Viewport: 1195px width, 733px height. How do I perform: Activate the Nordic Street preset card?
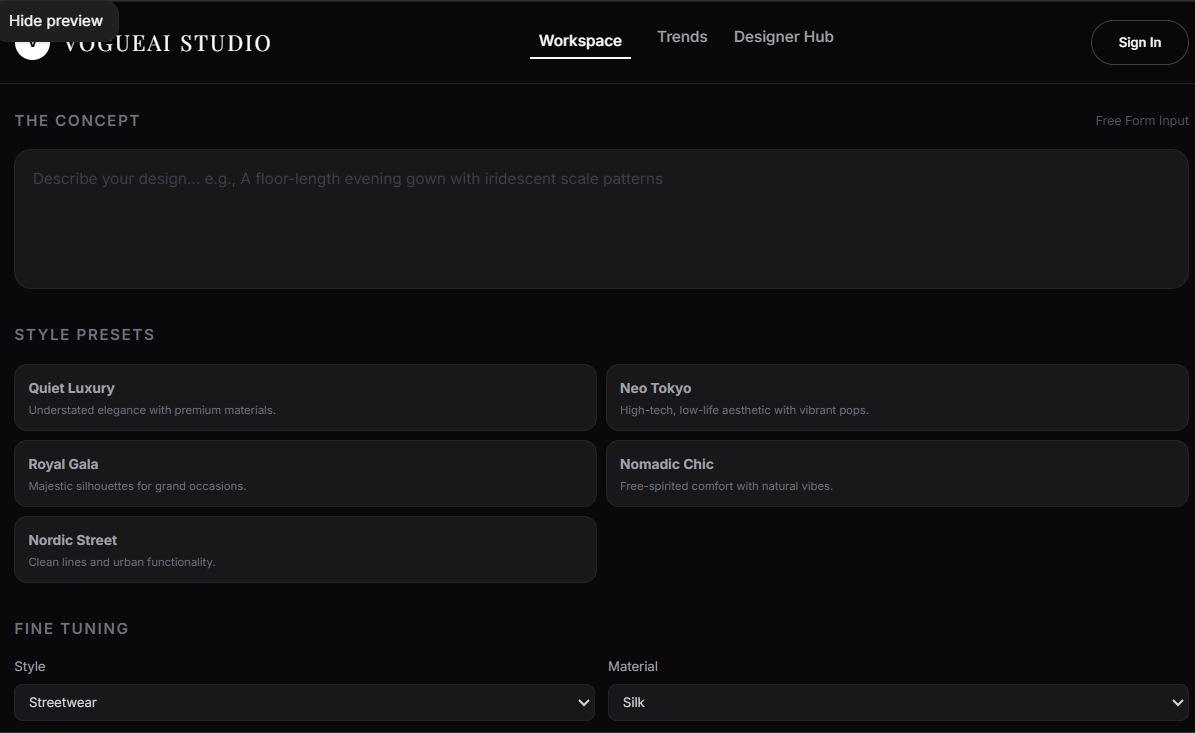305,549
